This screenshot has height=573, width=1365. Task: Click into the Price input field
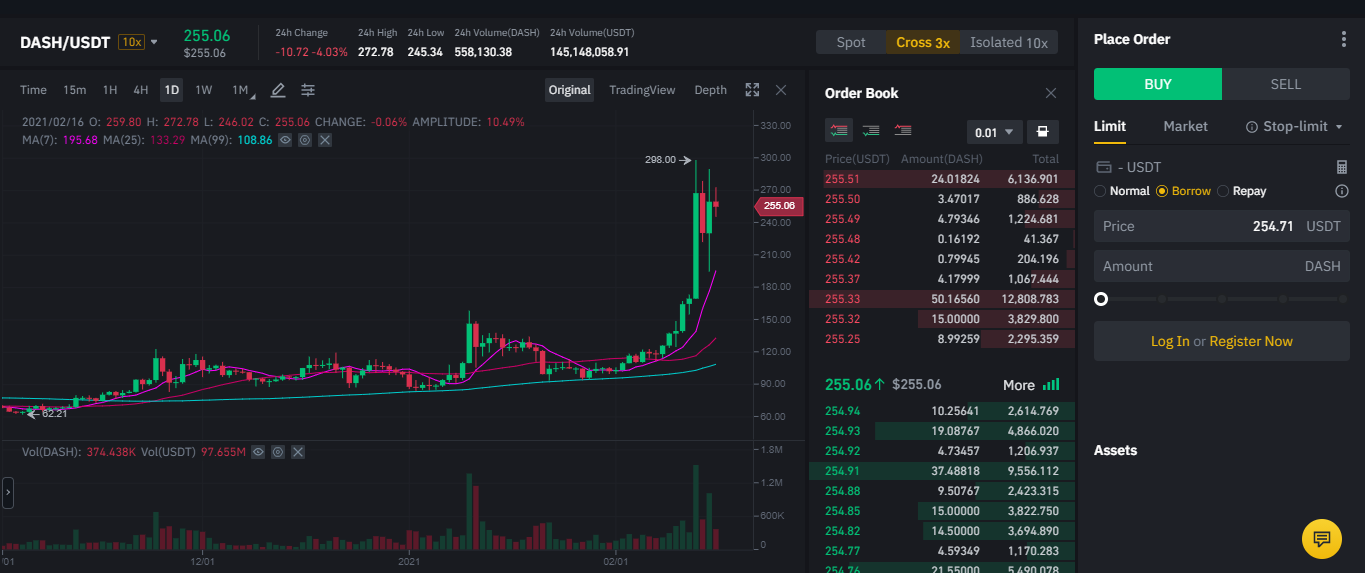pos(1222,226)
